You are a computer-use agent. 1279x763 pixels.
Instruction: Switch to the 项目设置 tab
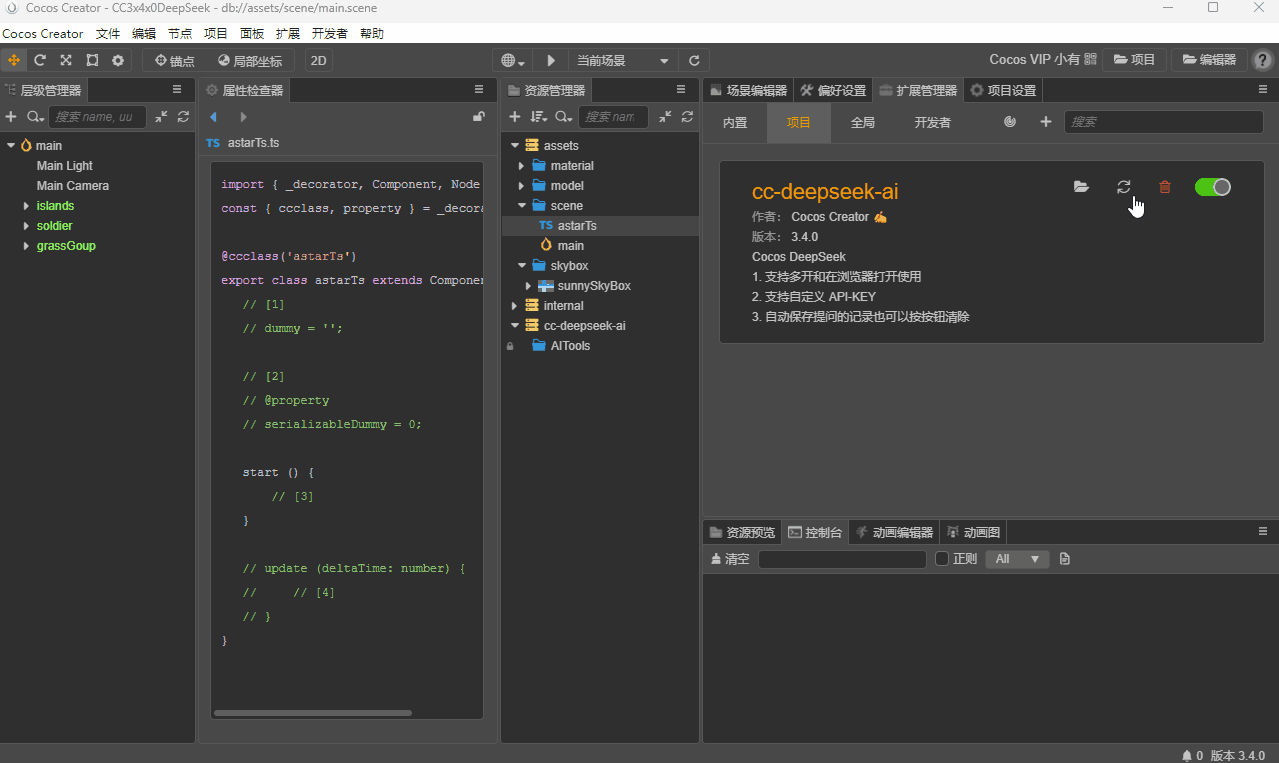click(1003, 90)
